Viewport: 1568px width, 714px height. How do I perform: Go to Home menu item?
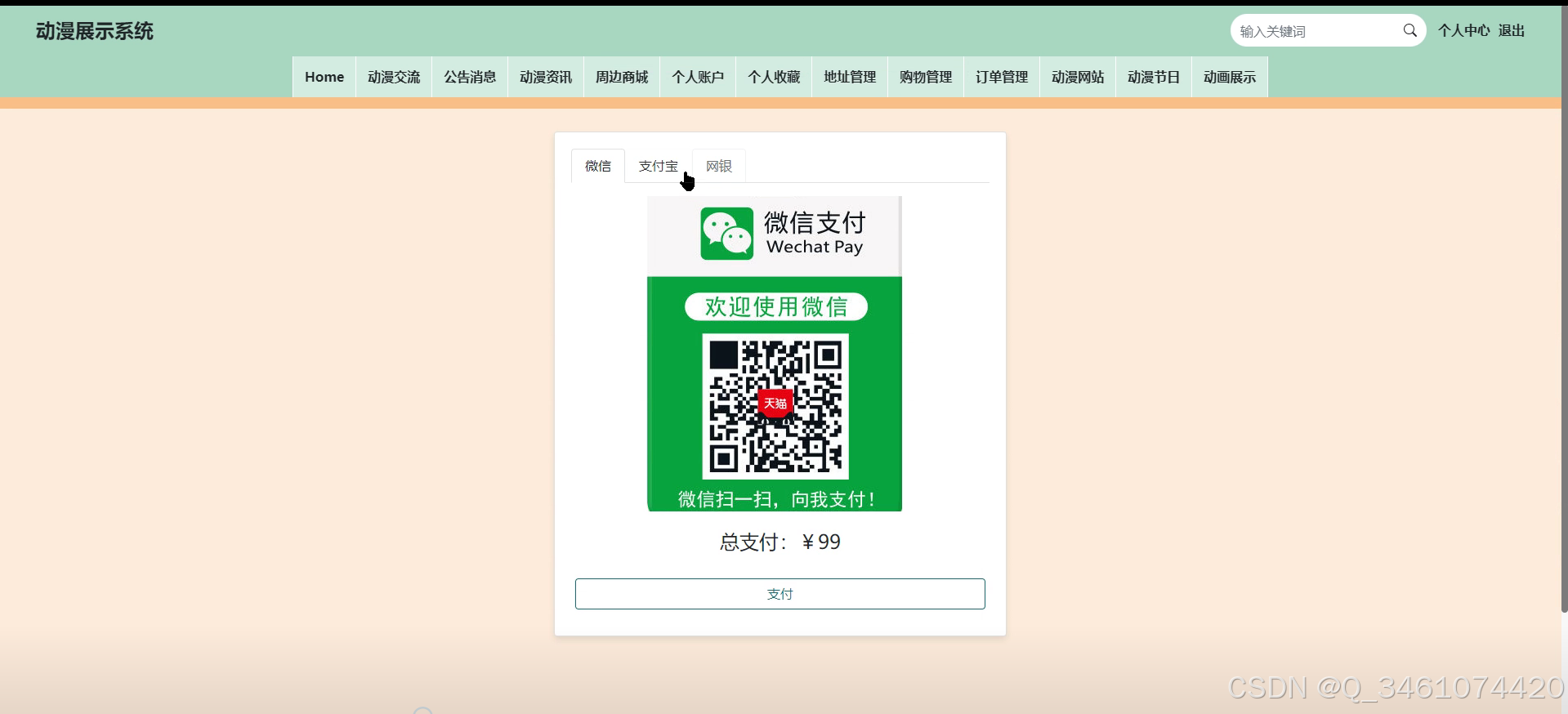coord(324,77)
